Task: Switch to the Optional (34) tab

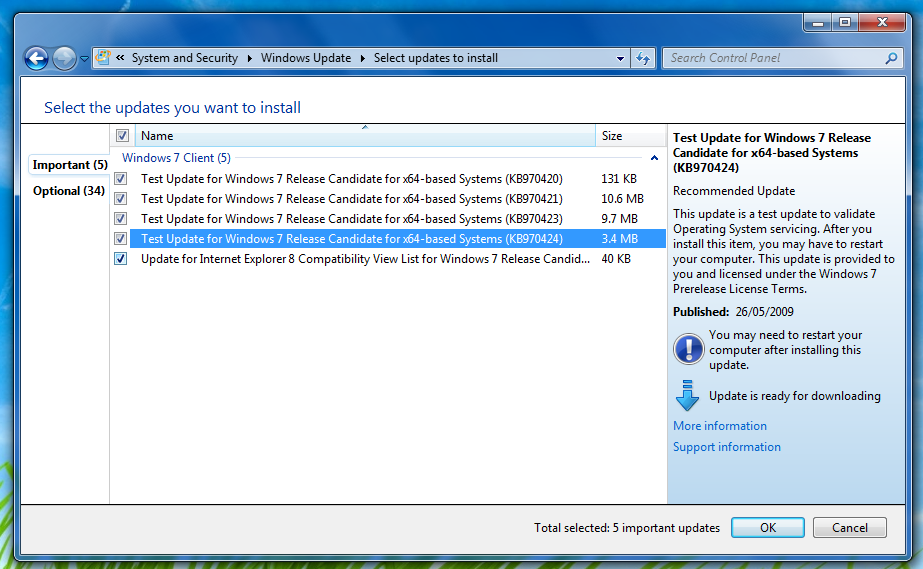Action: click(69, 191)
